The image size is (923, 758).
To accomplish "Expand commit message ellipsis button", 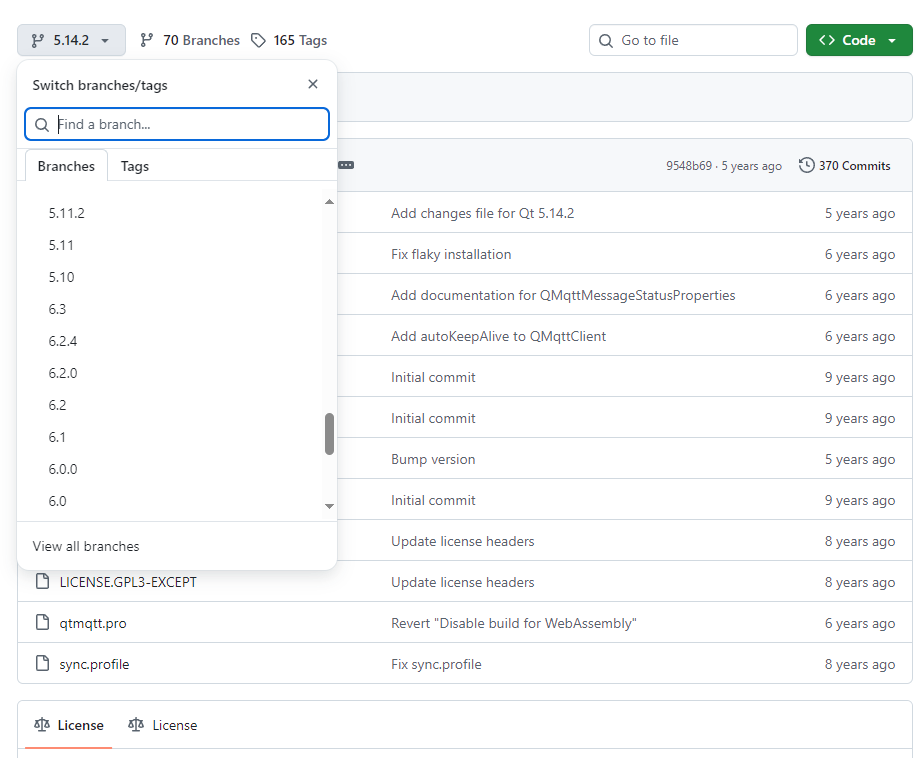I will pos(346,165).
